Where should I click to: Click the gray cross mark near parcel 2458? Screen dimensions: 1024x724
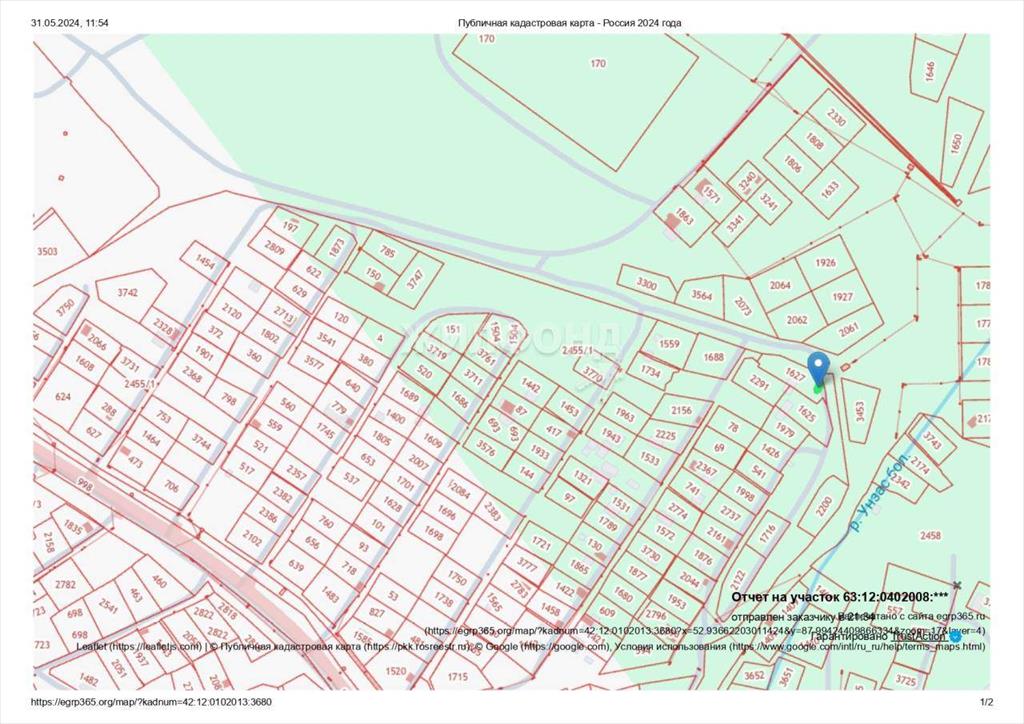(x=957, y=585)
